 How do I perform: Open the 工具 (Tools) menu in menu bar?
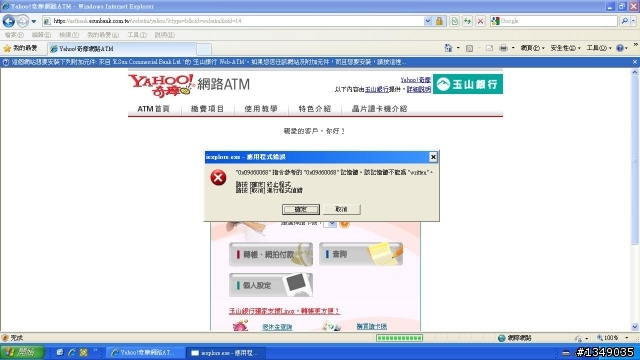pyautogui.click(x=137, y=35)
